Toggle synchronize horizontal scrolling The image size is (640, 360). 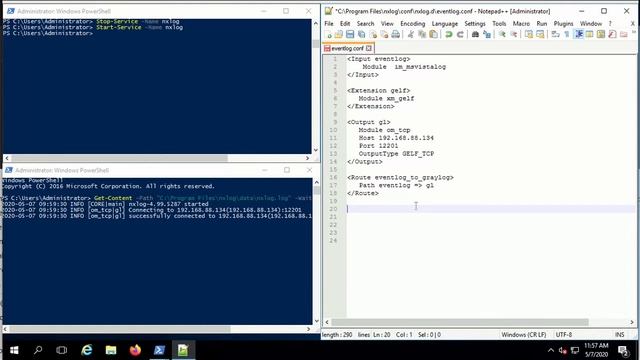[x=540, y=35]
